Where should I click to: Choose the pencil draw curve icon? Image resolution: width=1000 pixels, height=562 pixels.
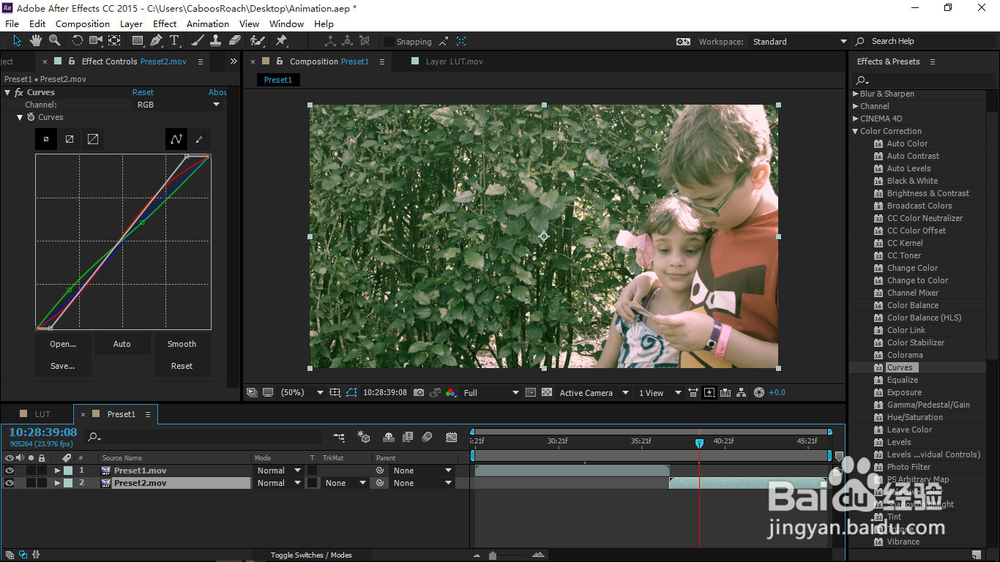(200, 139)
